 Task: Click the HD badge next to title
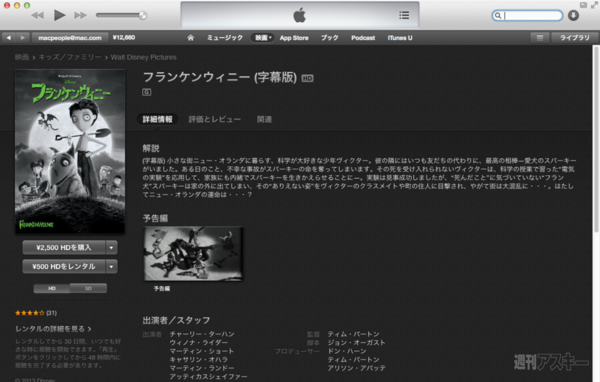(307, 78)
